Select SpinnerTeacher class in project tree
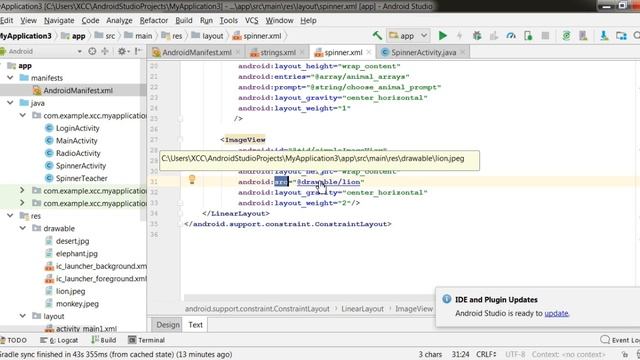Screen dimensions: 640x360 pyautogui.click(x=82, y=178)
